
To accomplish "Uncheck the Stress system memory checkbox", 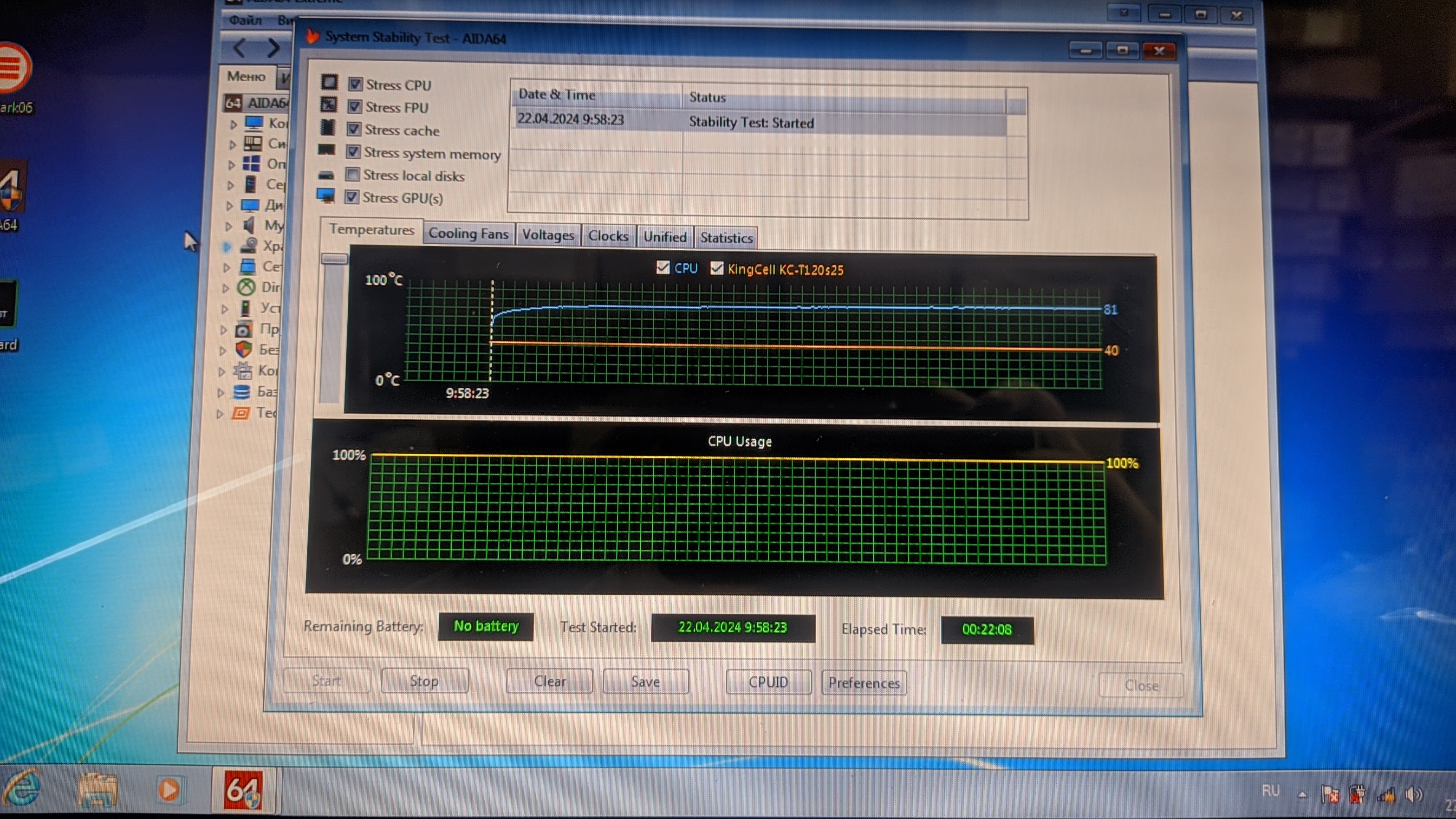I will pos(353,152).
